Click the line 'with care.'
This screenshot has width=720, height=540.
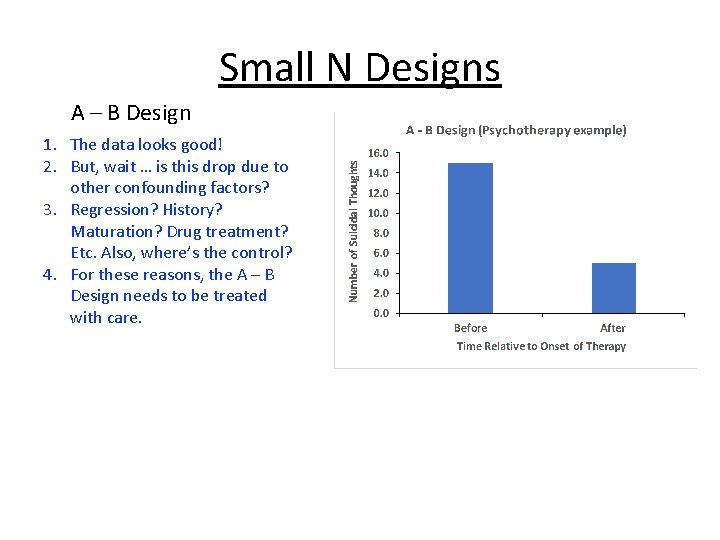click(106, 318)
